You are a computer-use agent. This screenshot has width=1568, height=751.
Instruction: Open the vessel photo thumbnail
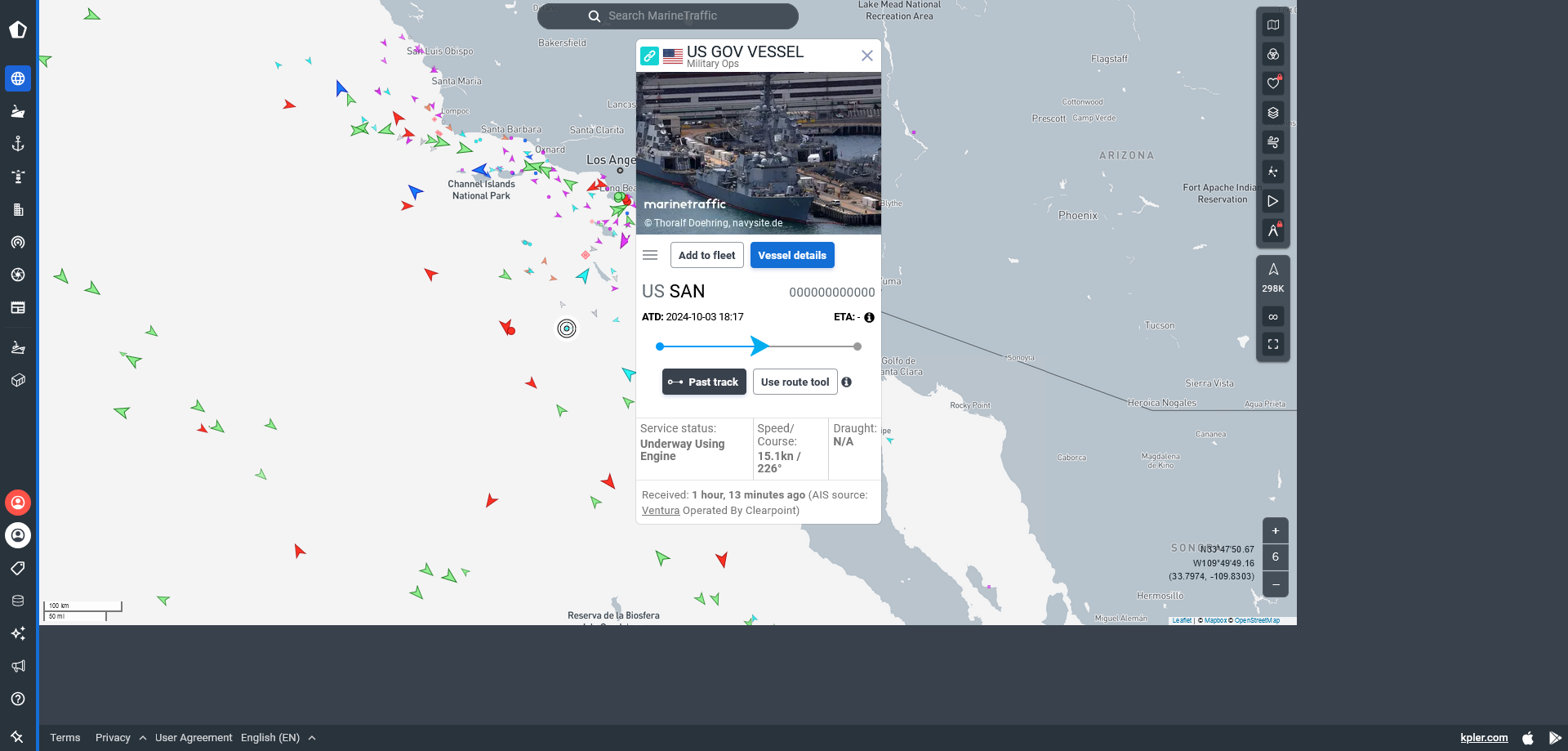pos(759,153)
